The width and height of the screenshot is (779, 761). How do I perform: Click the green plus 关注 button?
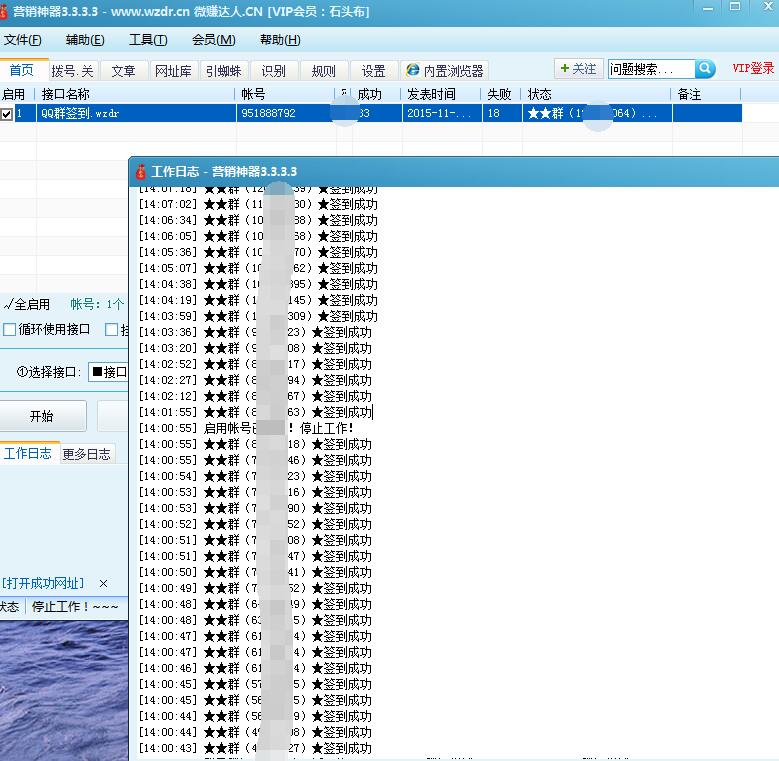578,69
